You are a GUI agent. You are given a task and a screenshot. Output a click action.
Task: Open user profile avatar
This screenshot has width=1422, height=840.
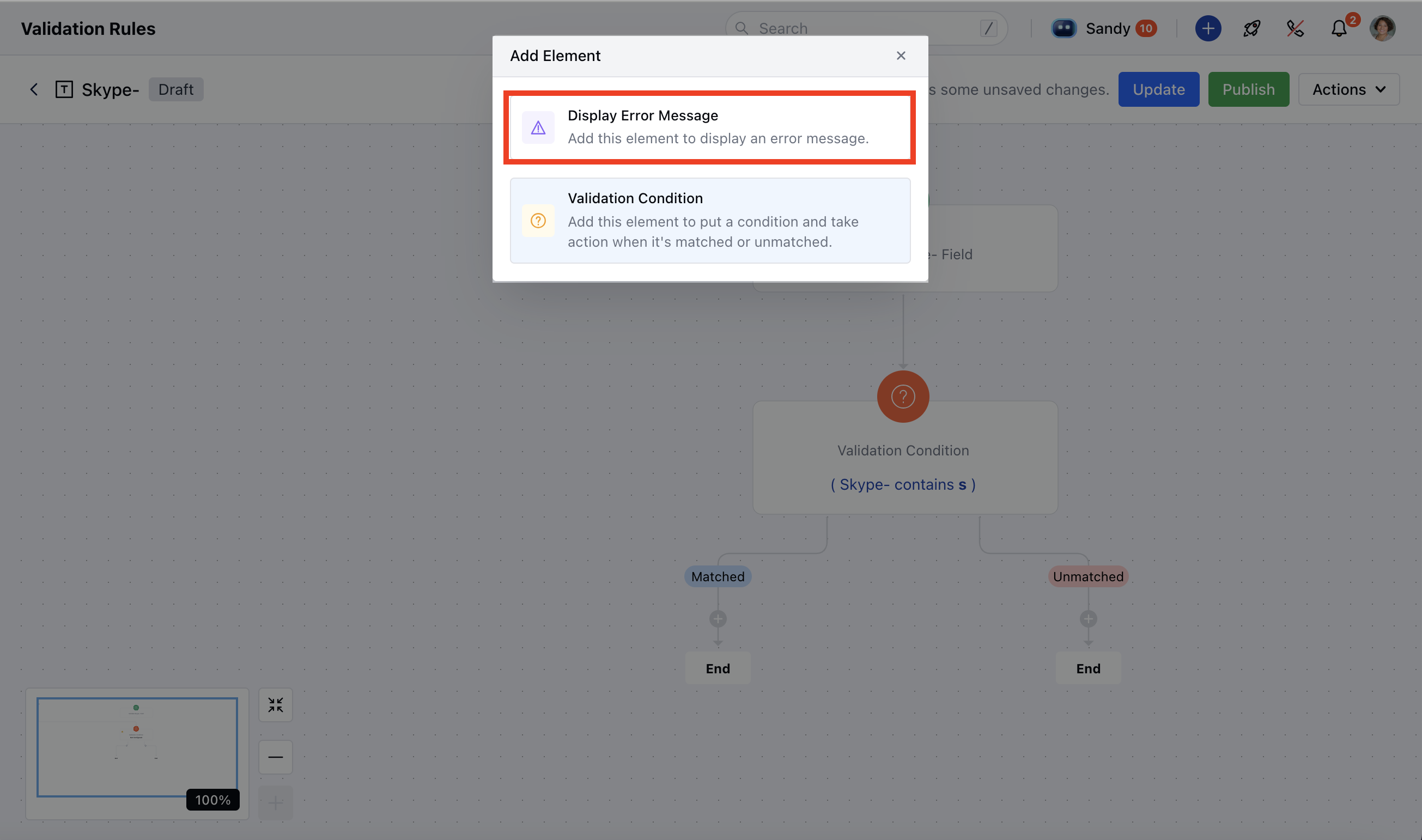coord(1382,28)
